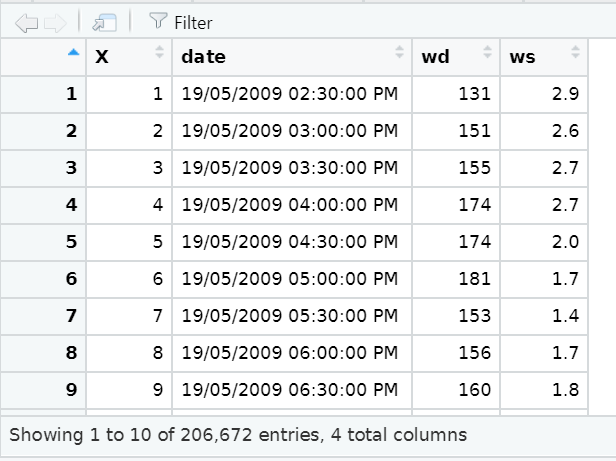The image size is (616, 461).
Task: Open the Filter option
Action: (x=180, y=21)
